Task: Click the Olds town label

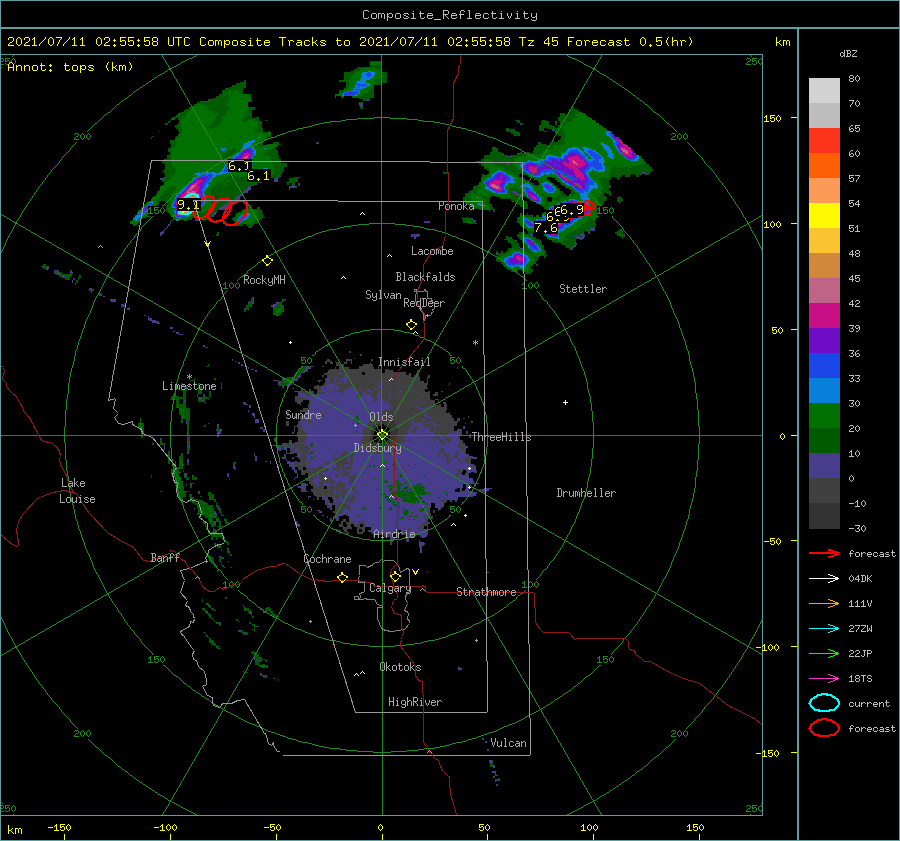Action: pyautogui.click(x=381, y=417)
